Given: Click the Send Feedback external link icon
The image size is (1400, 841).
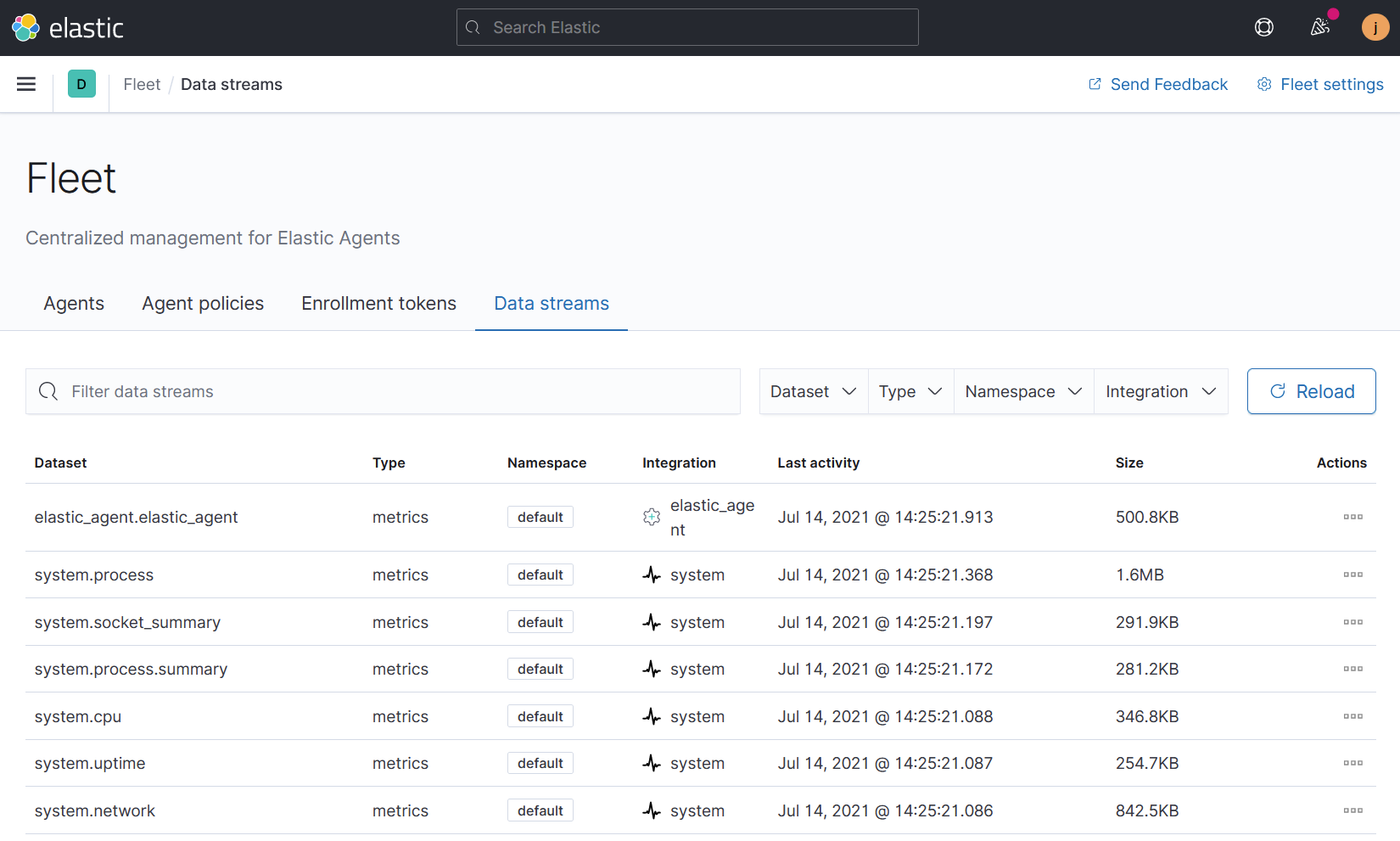Looking at the screenshot, I should [1095, 84].
